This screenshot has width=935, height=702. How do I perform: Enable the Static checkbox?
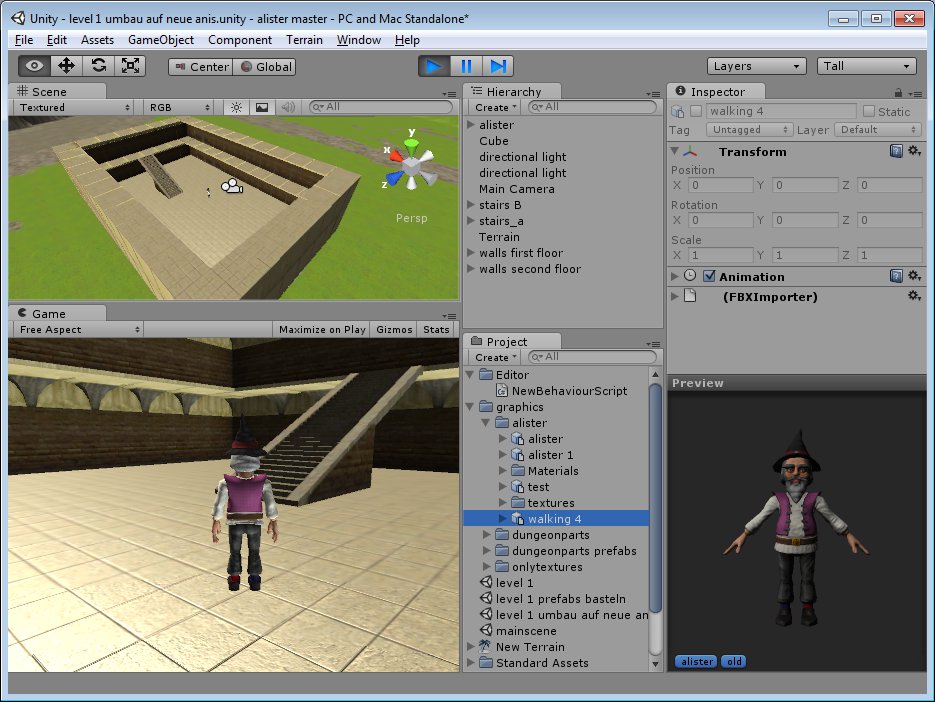(868, 111)
